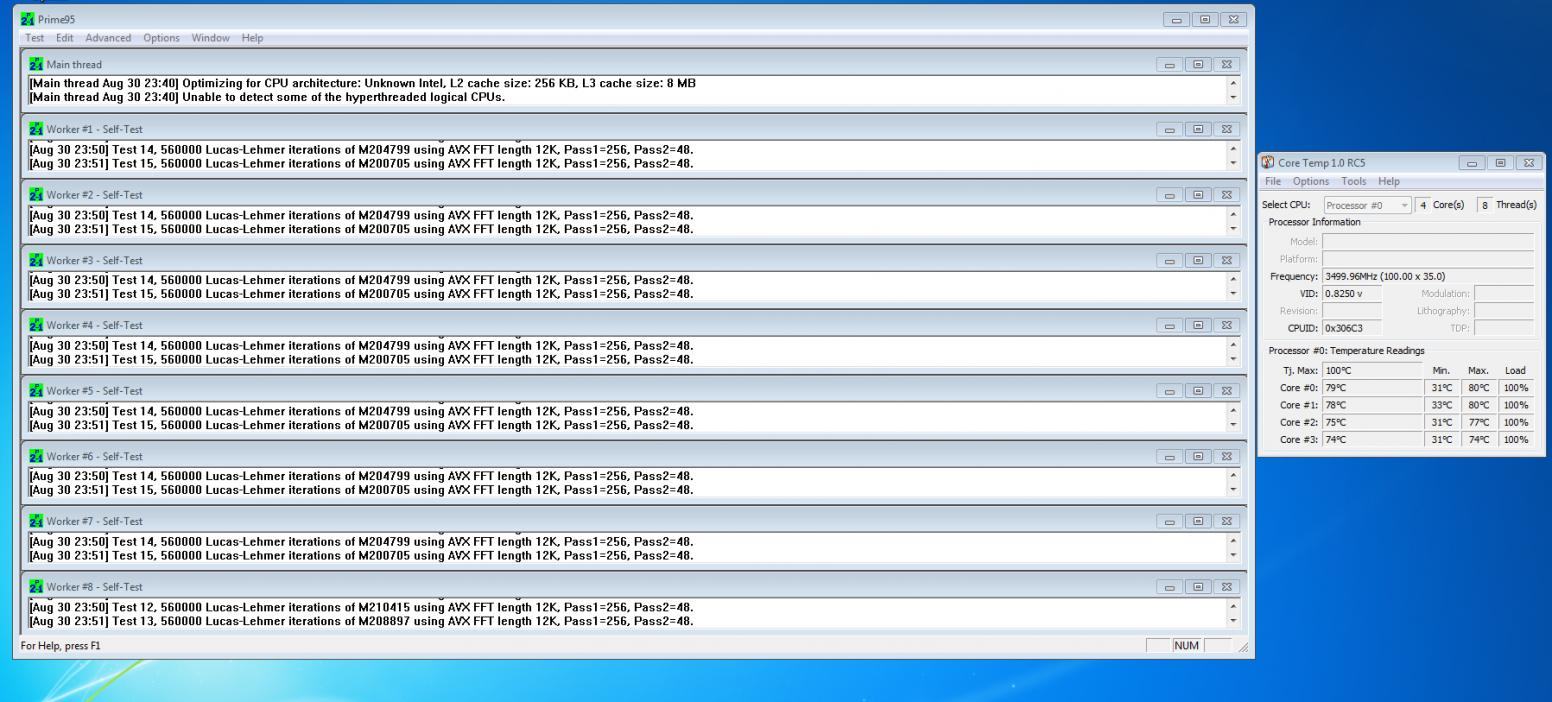Click scroll-up arrow in Main thread pane
The width and height of the screenshot is (1552, 702).
(x=1232, y=83)
